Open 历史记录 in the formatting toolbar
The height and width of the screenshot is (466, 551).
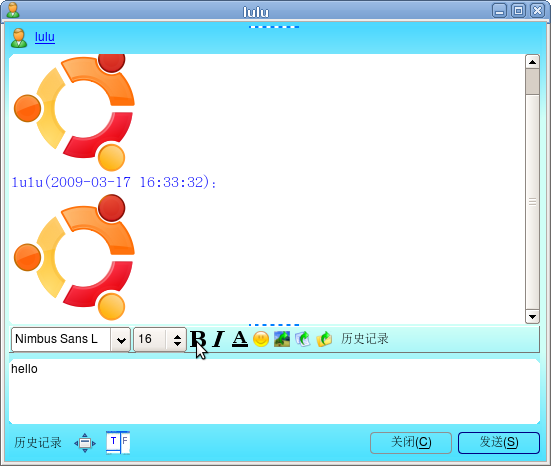coord(365,339)
